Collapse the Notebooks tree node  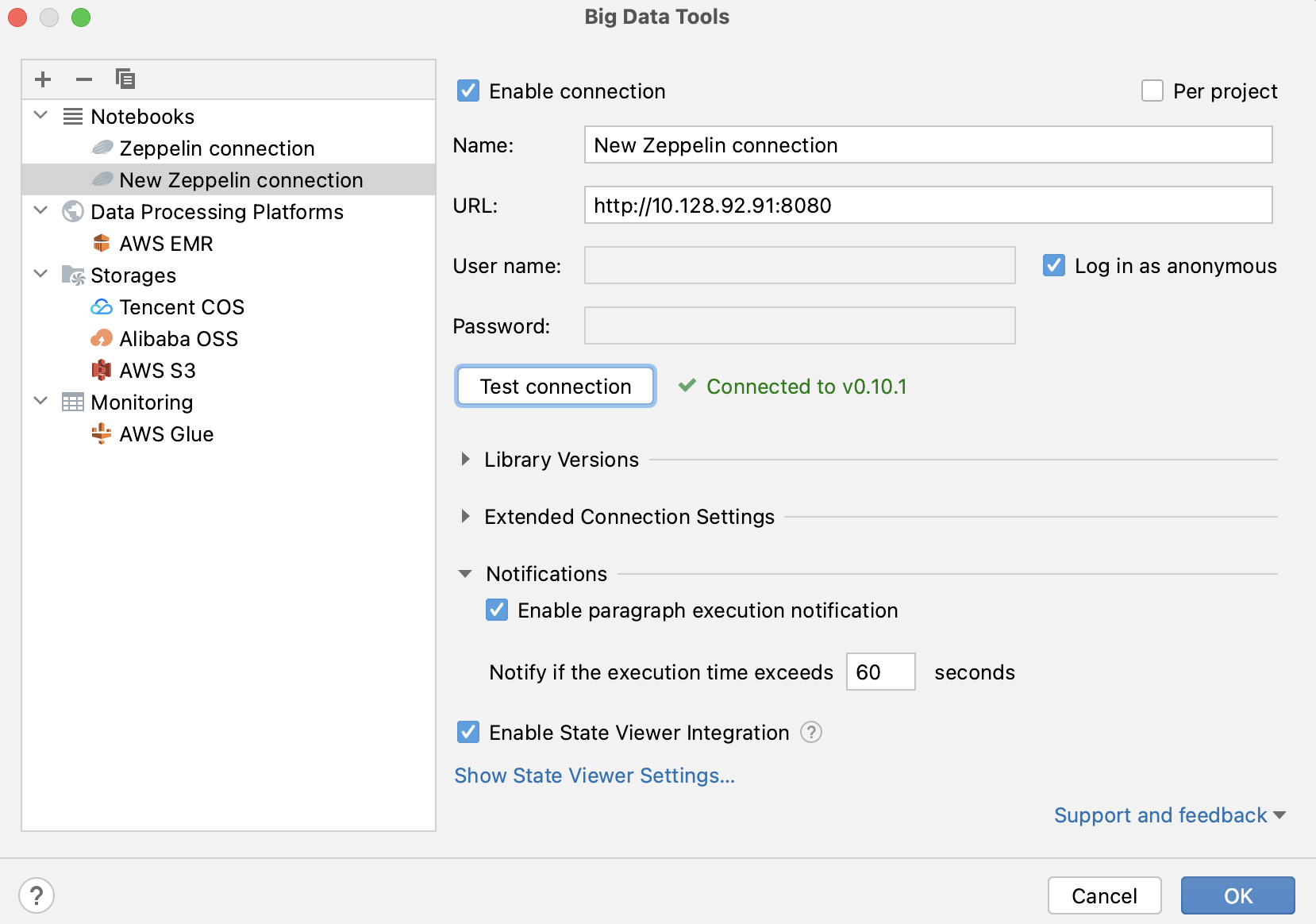tap(41, 116)
